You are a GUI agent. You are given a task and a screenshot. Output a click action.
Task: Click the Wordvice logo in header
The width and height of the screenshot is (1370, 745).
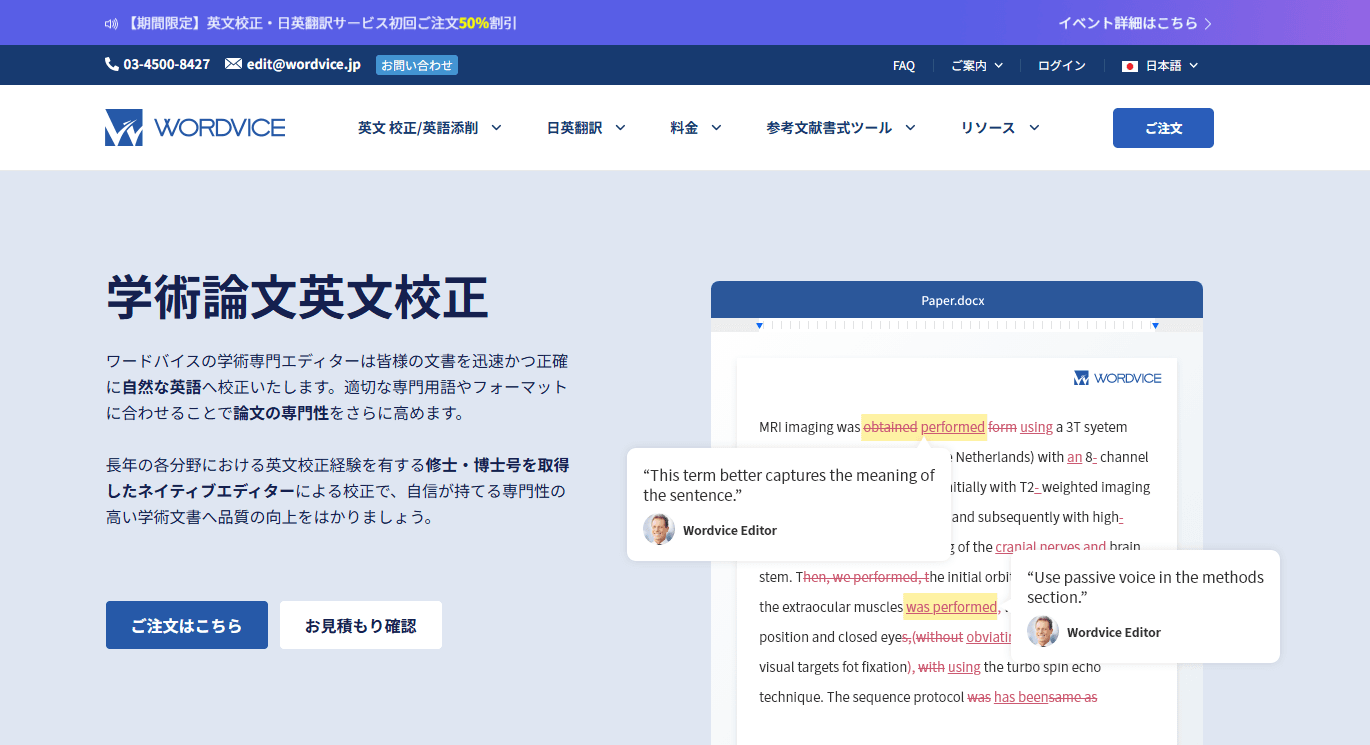tap(195, 128)
